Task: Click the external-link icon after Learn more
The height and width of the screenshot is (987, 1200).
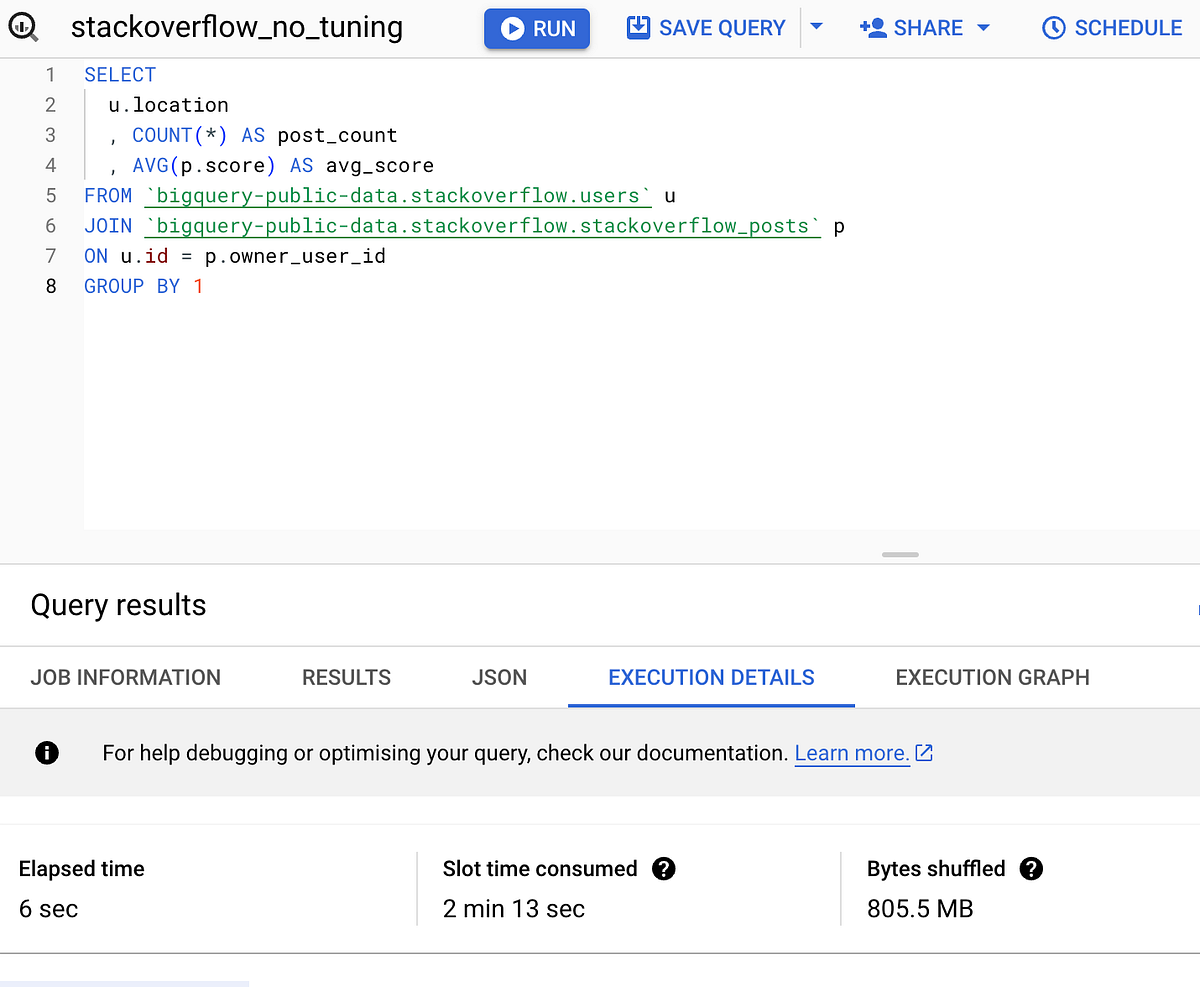Action: coord(925,753)
